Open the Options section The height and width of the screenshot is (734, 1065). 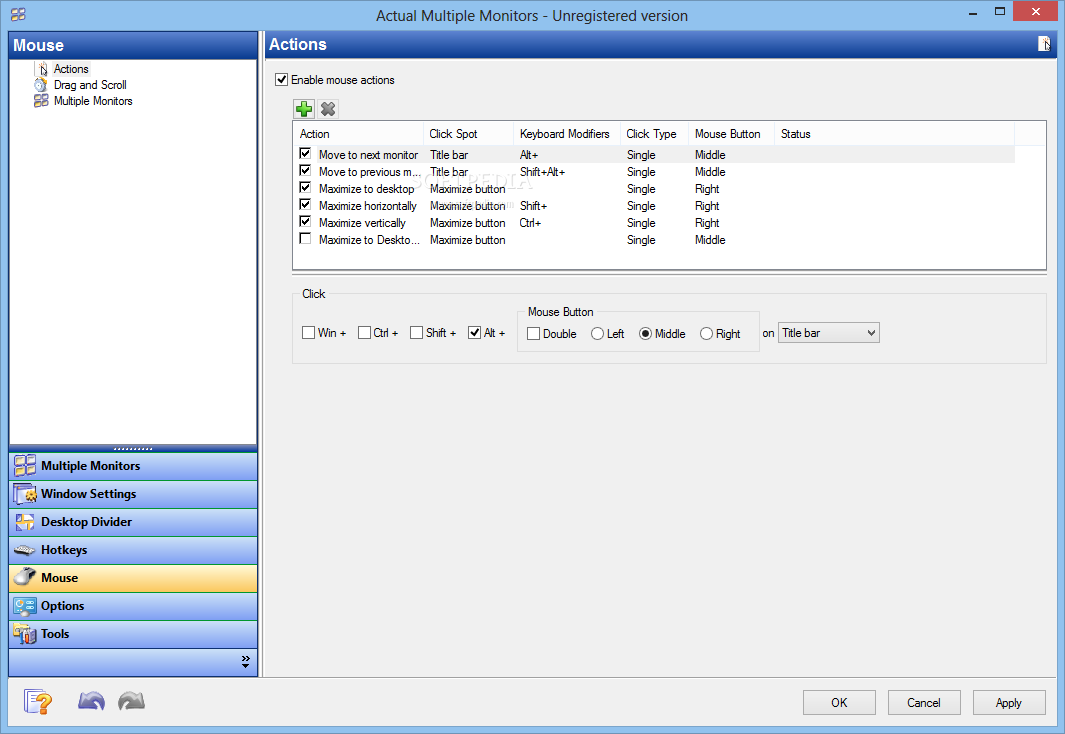[133, 606]
